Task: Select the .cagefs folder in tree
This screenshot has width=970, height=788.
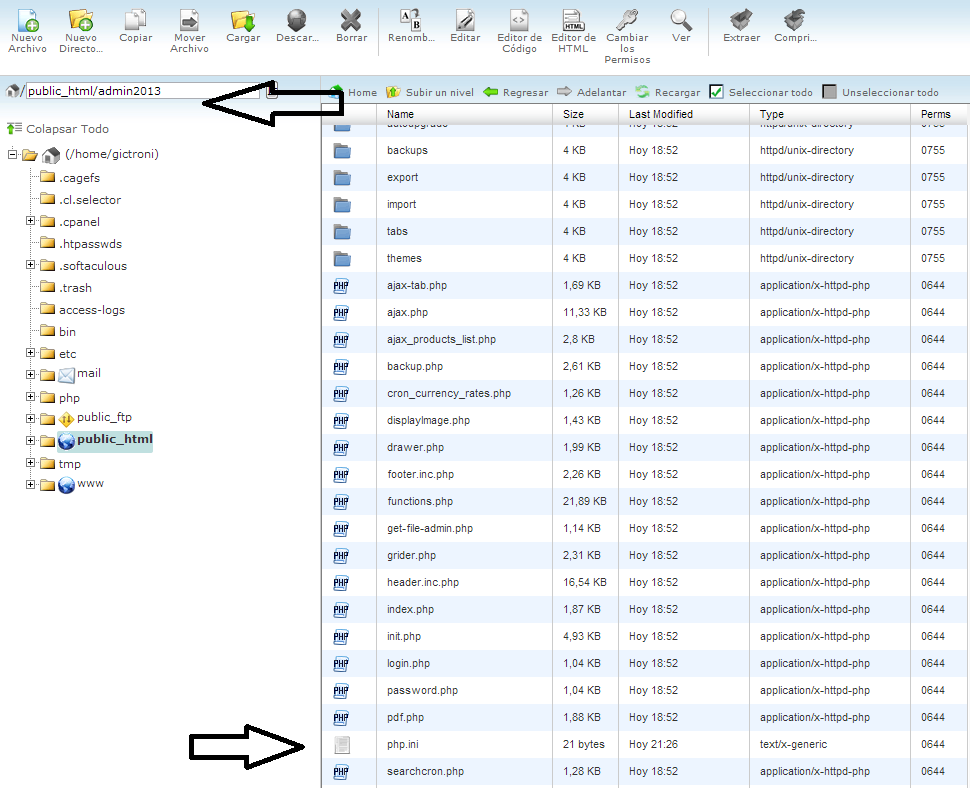Action: [x=79, y=178]
